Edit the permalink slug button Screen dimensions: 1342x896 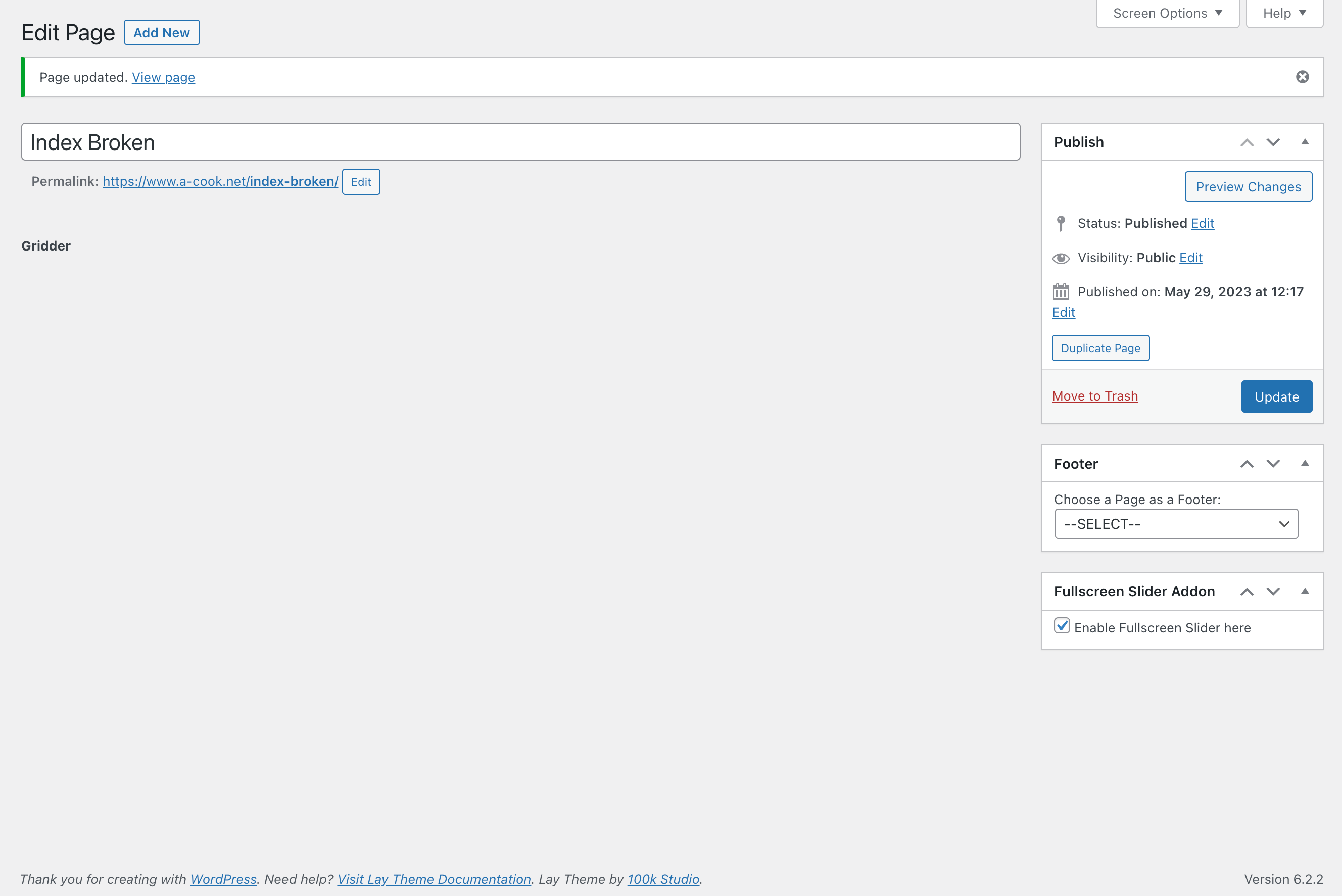coord(361,182)
